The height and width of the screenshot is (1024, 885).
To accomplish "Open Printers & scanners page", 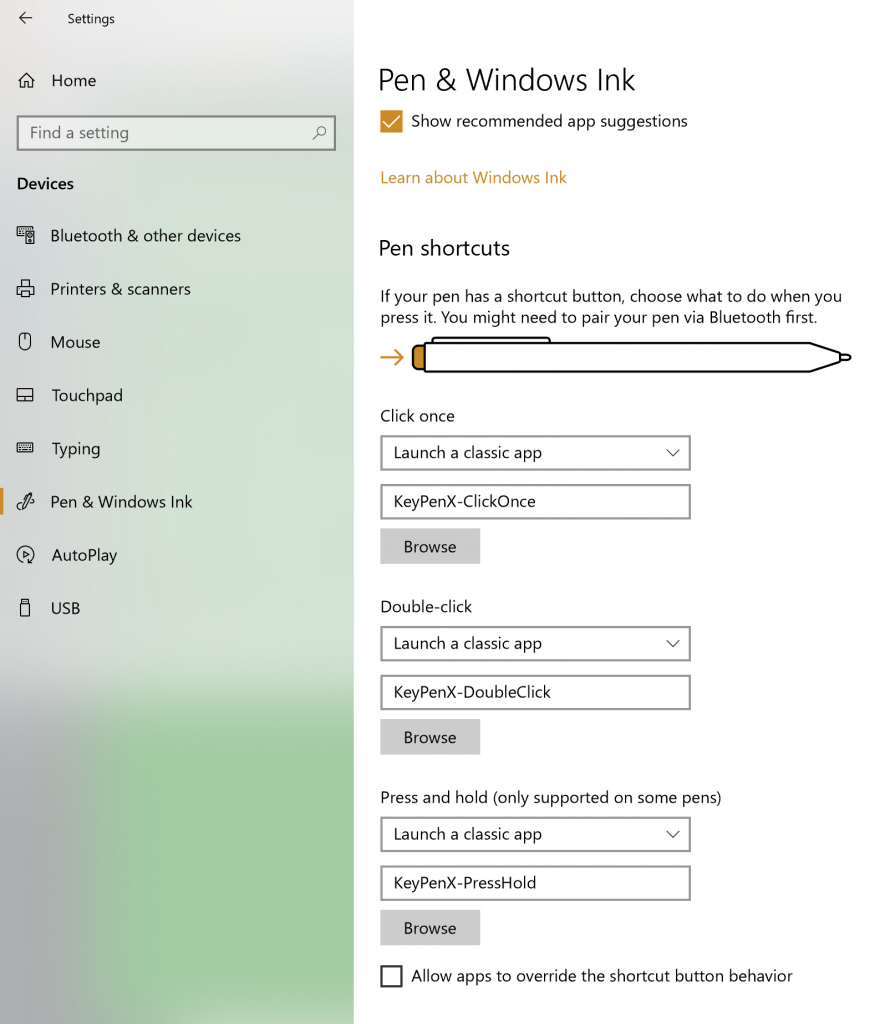I will 121,289.
